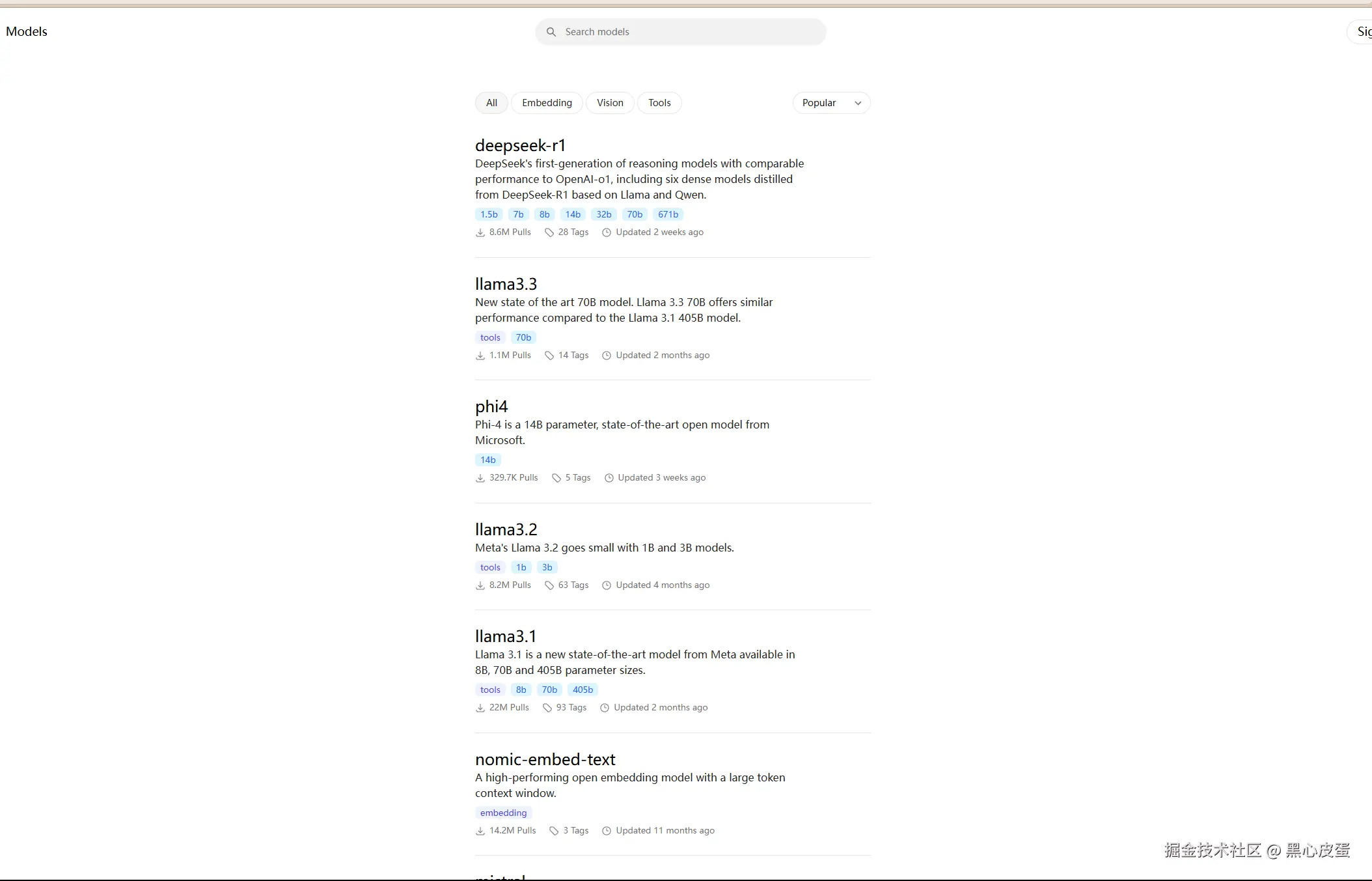Click the llama3.3 updated clock icon

point(607,356)
